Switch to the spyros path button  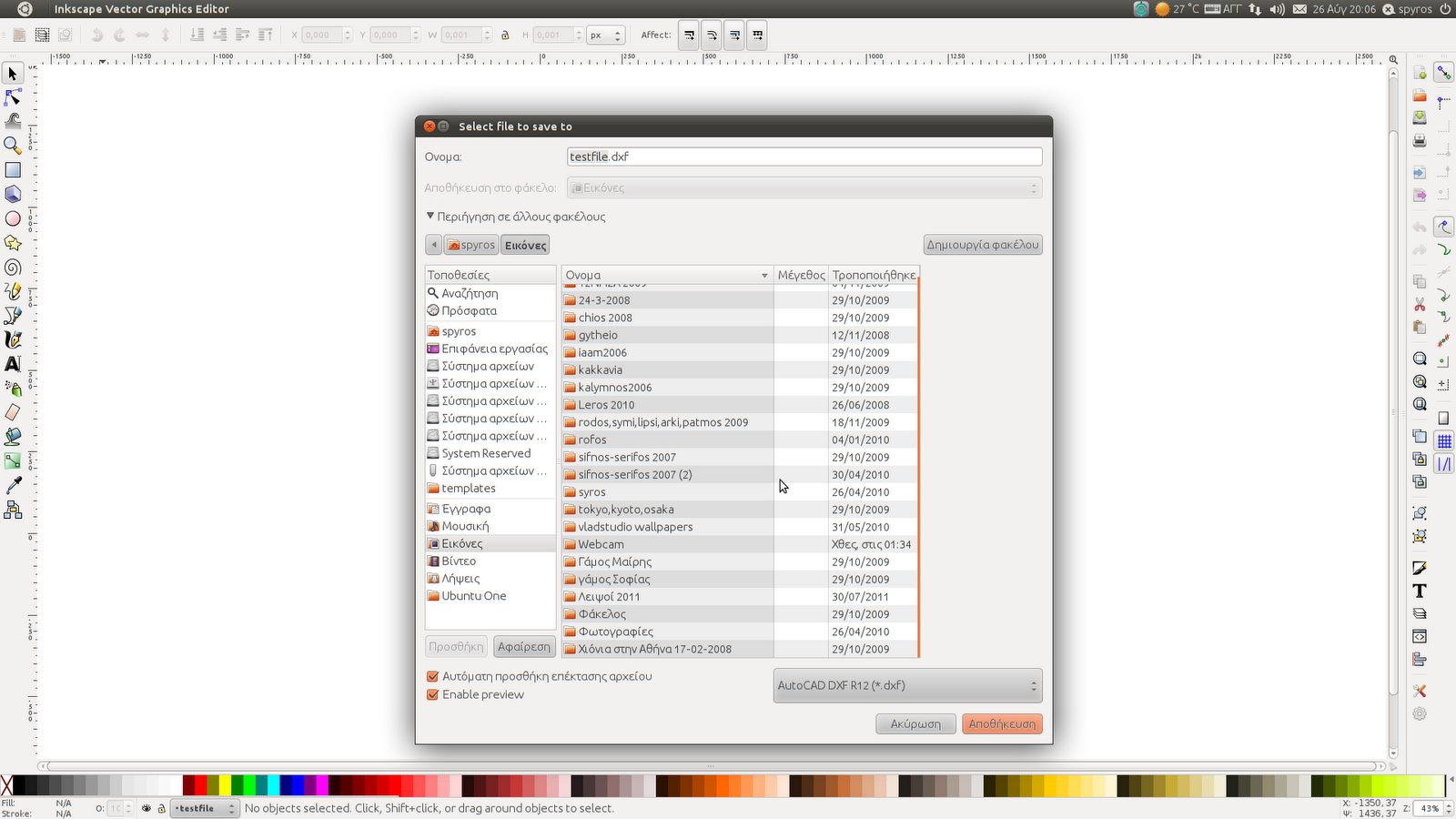(471, 245)
